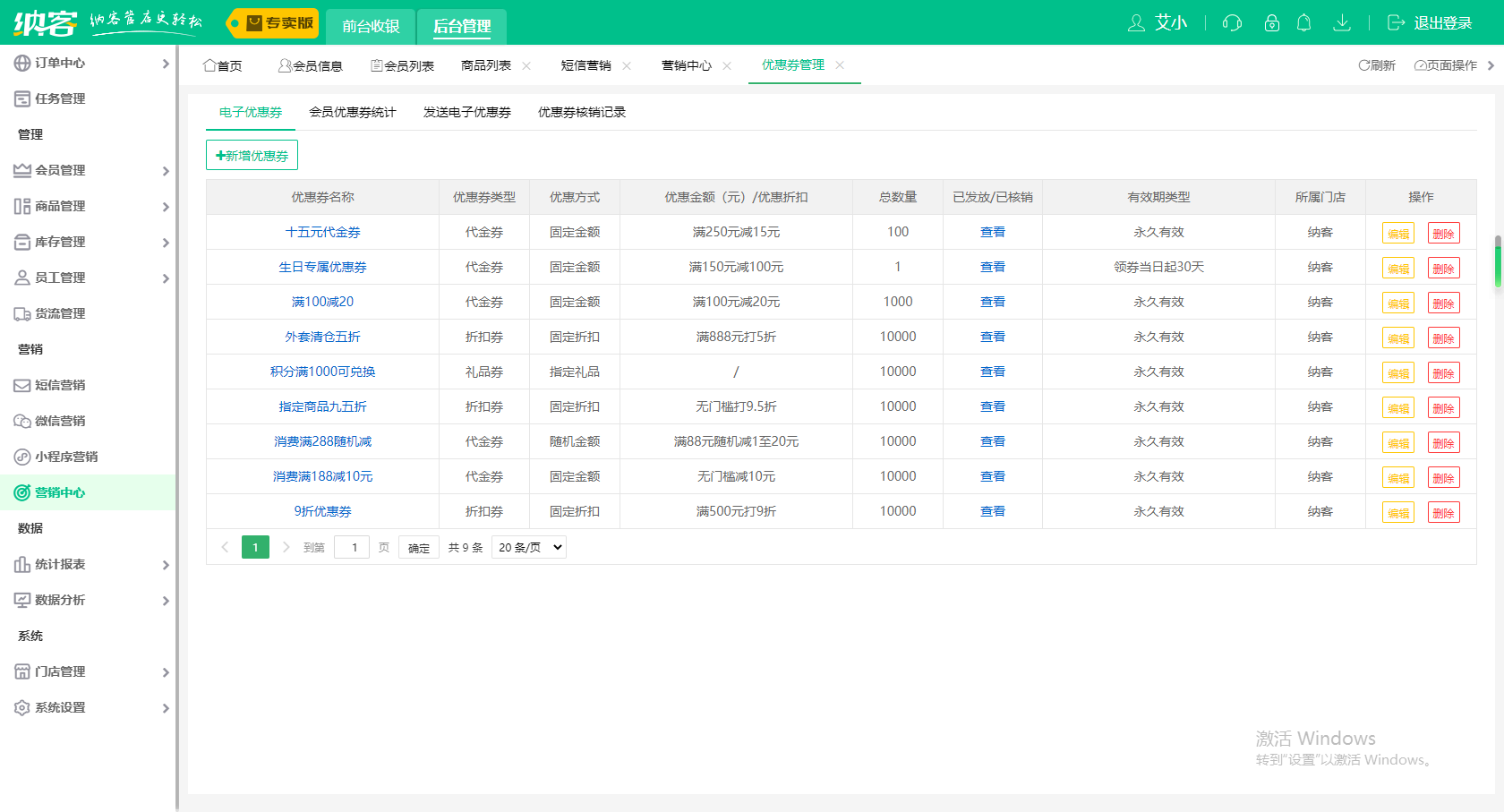Open the 页面操作 menu
1504x812 pixels.
click(x=1446, y=65)
